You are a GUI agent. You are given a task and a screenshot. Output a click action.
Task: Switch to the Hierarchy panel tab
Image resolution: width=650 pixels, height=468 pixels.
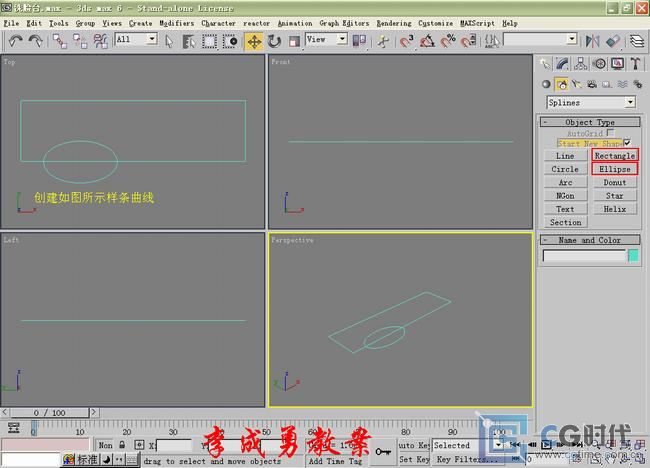pos(580,64)
